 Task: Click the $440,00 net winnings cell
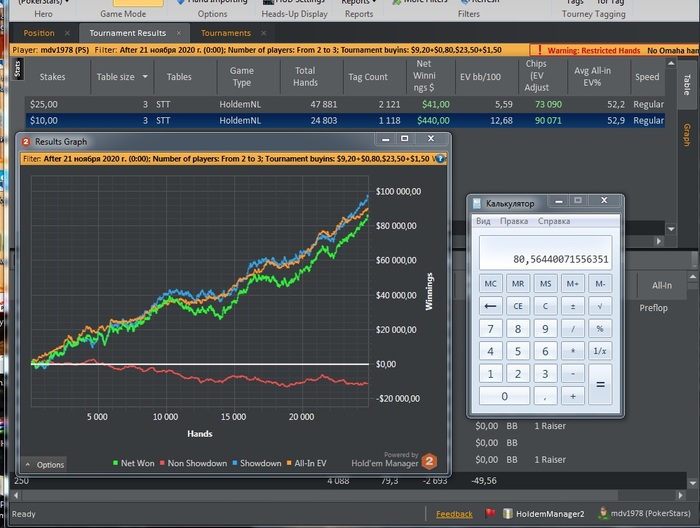coord(433,121)
